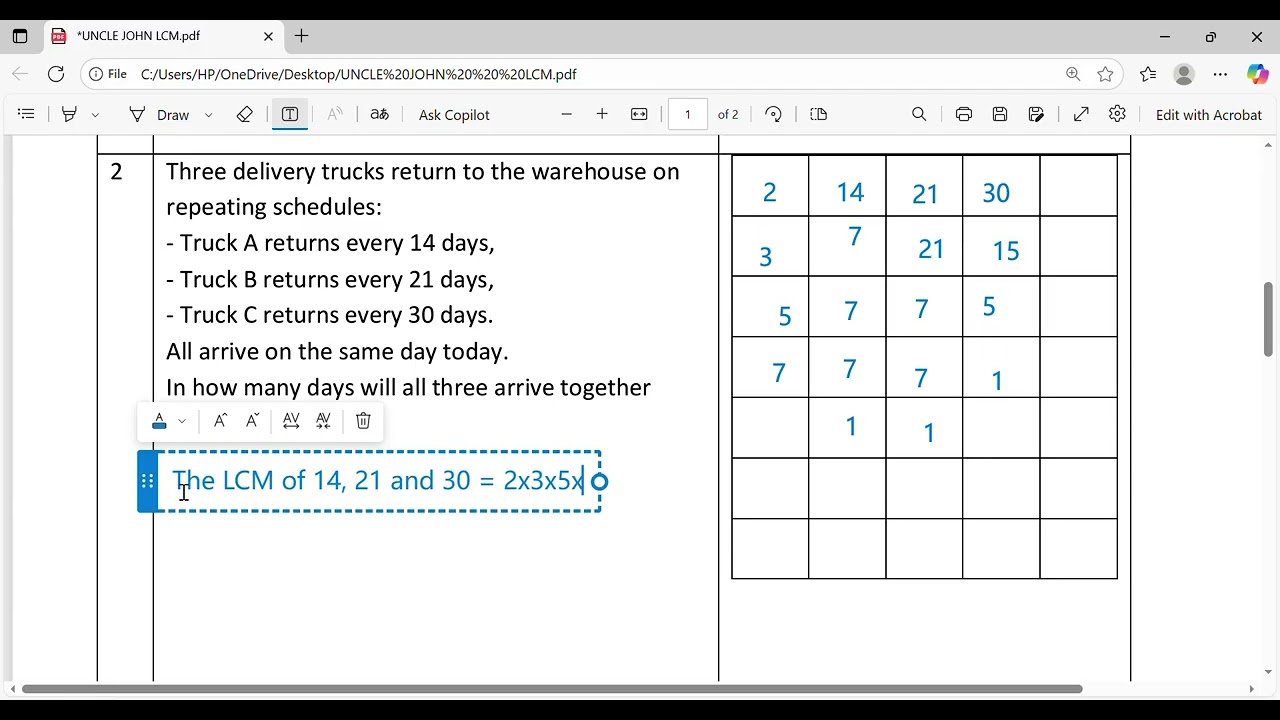Click the address bar file URL
Viewport: 1280px width, 720px height.
358,74
